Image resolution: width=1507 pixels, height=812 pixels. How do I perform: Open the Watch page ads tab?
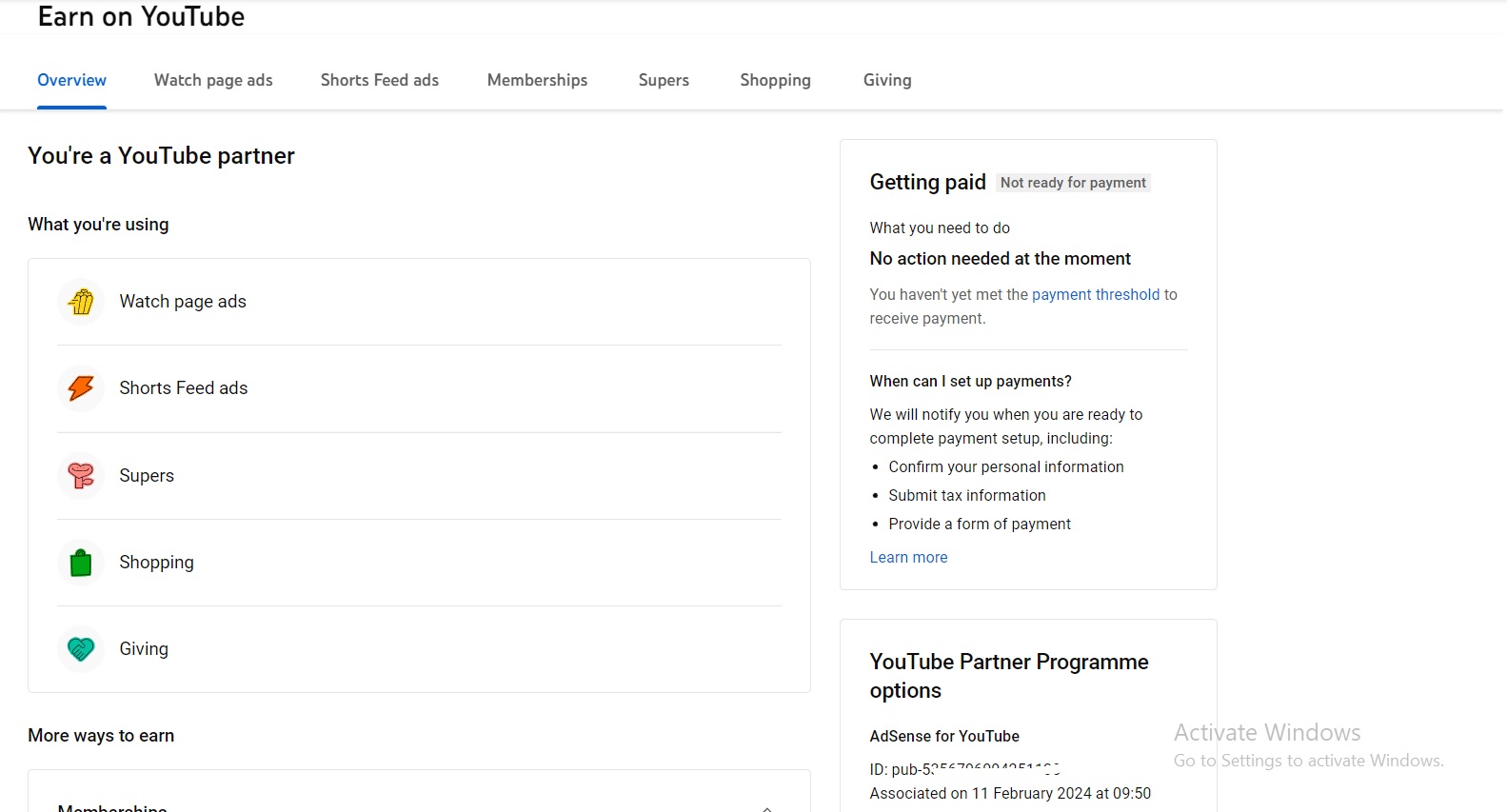click(213, 80)
